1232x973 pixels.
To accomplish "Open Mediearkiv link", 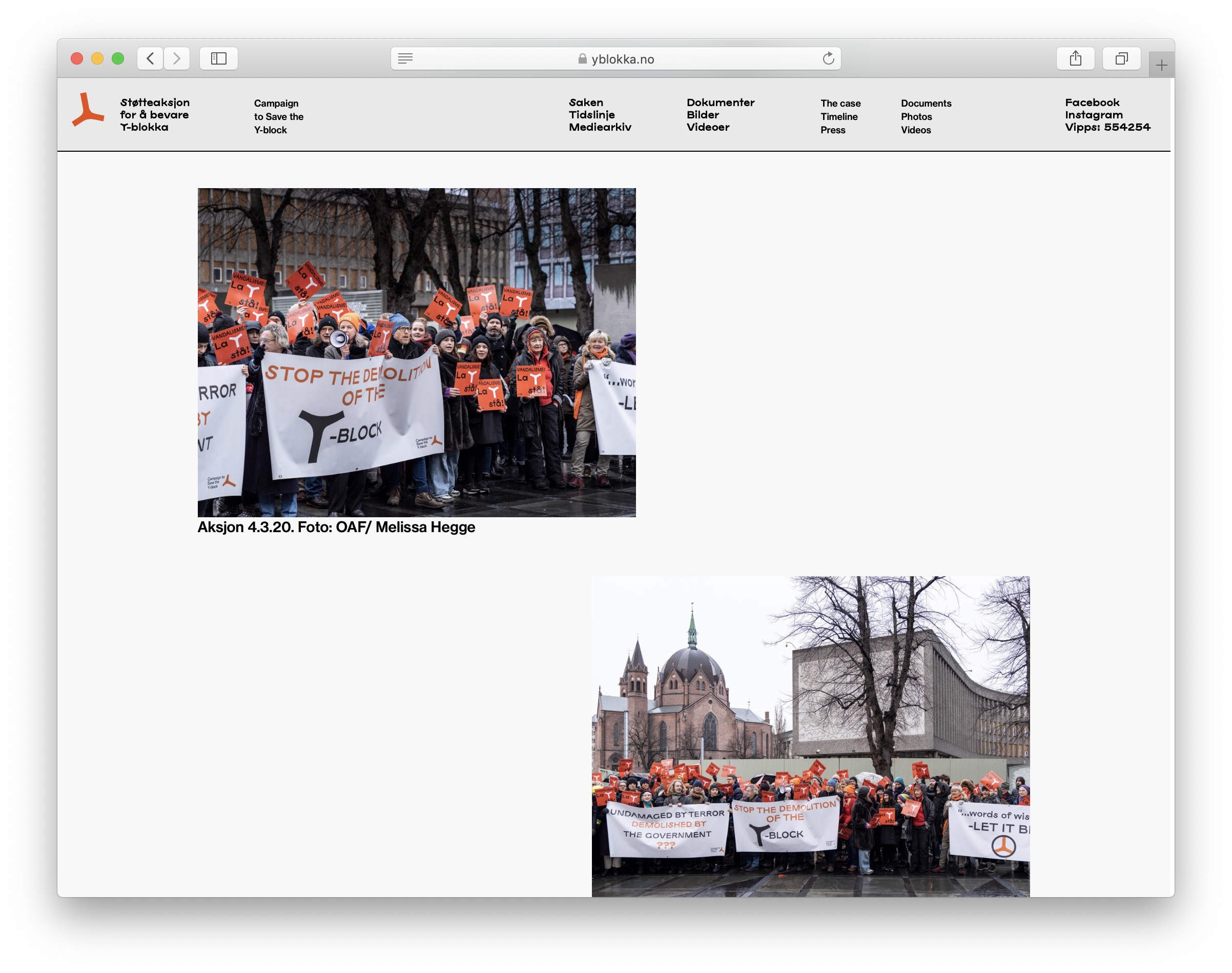I will [600, 127].
